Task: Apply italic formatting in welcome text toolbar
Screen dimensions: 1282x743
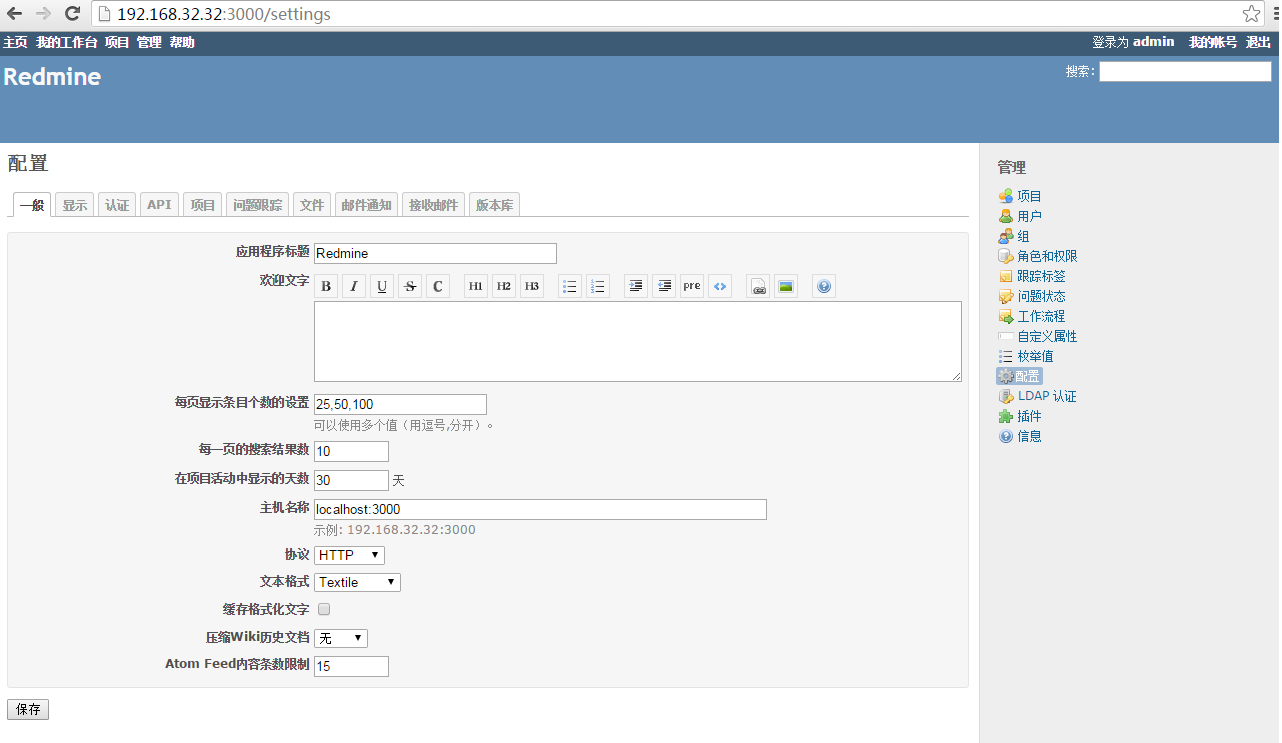Action: tap(354, 287)
